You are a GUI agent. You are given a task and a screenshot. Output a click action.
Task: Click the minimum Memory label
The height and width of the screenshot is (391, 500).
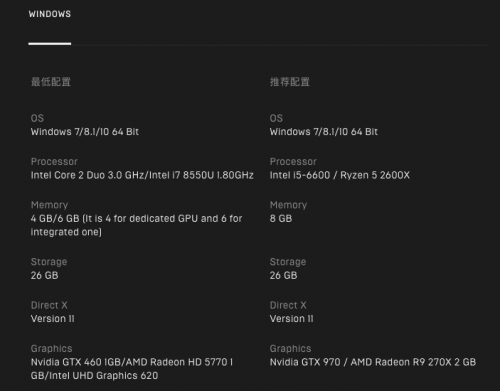click(49, 205)
